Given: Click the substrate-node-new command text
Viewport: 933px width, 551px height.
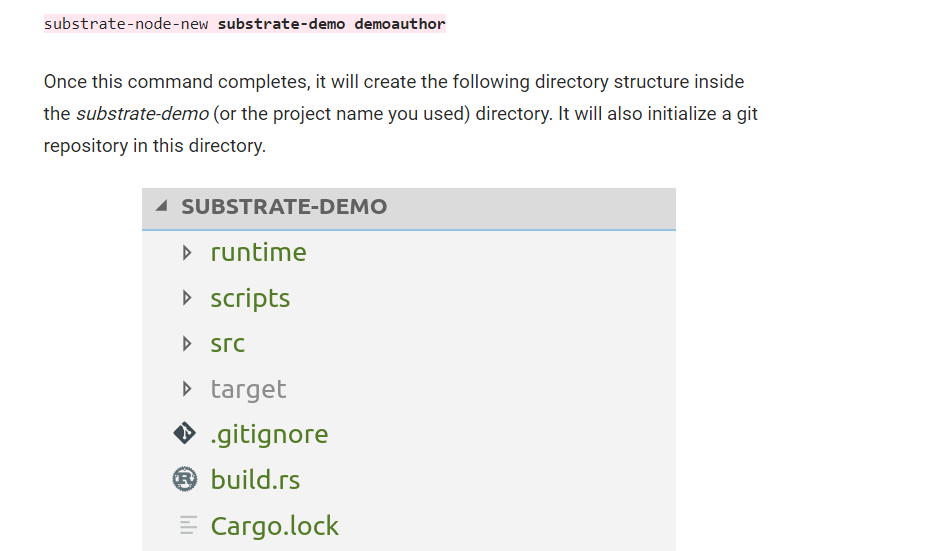Looking at the screenshot, I should [126, 24].
